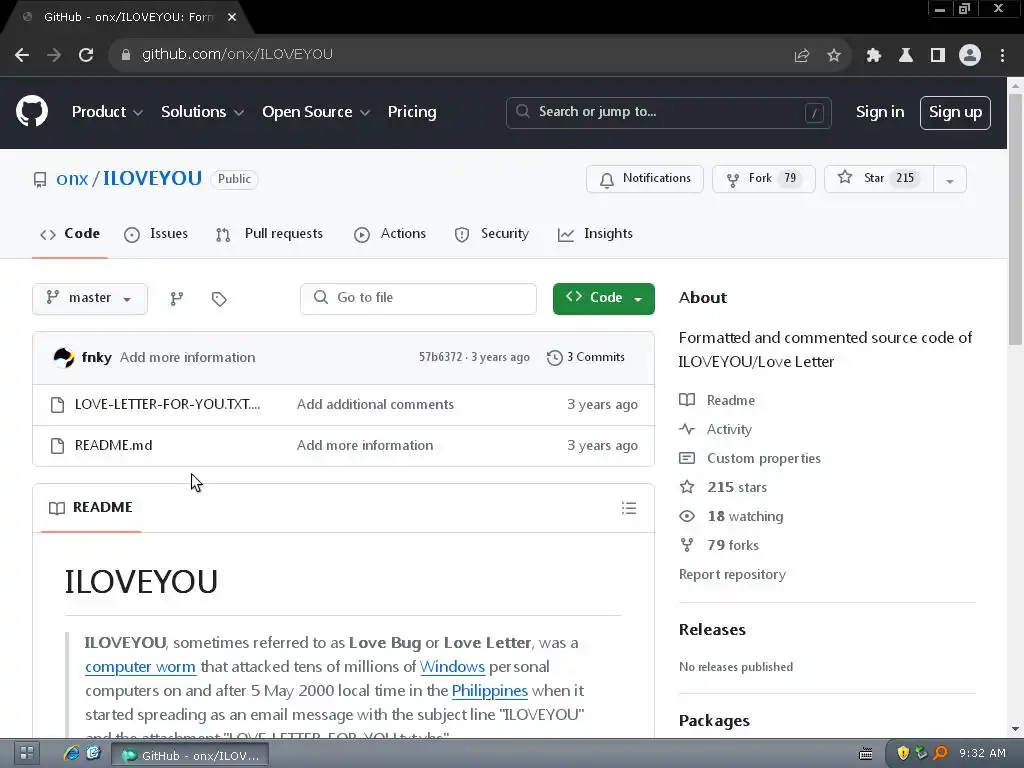The height and width of the screenshot is (768, 1024).
Task: Go back with the browser back arrow
Action: 22,55
